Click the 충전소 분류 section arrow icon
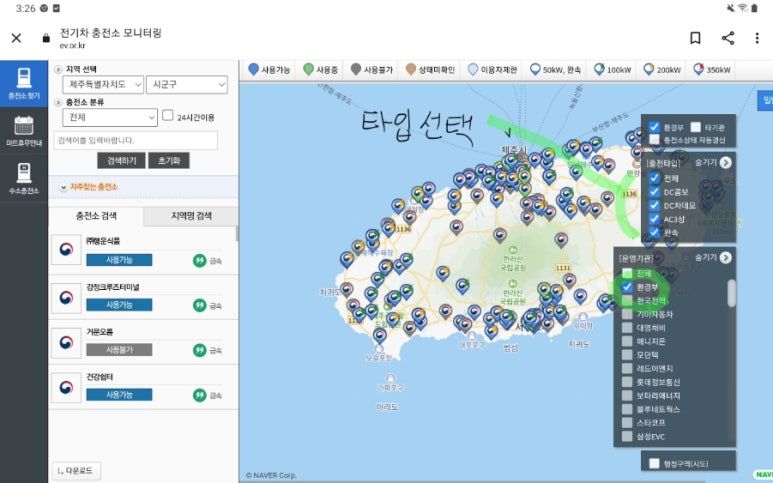This screenshot has width=773, height=483. click(x=58, y=103)
